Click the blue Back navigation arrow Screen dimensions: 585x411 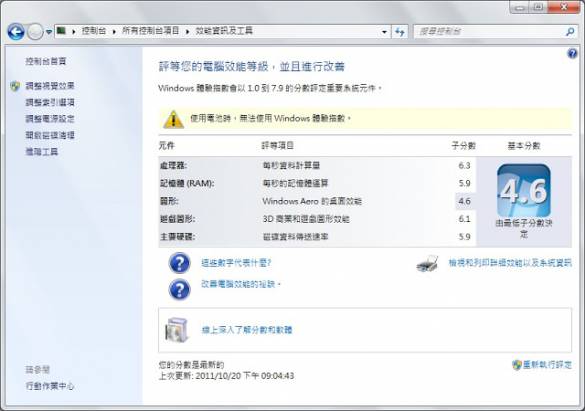tap(16, 32)
